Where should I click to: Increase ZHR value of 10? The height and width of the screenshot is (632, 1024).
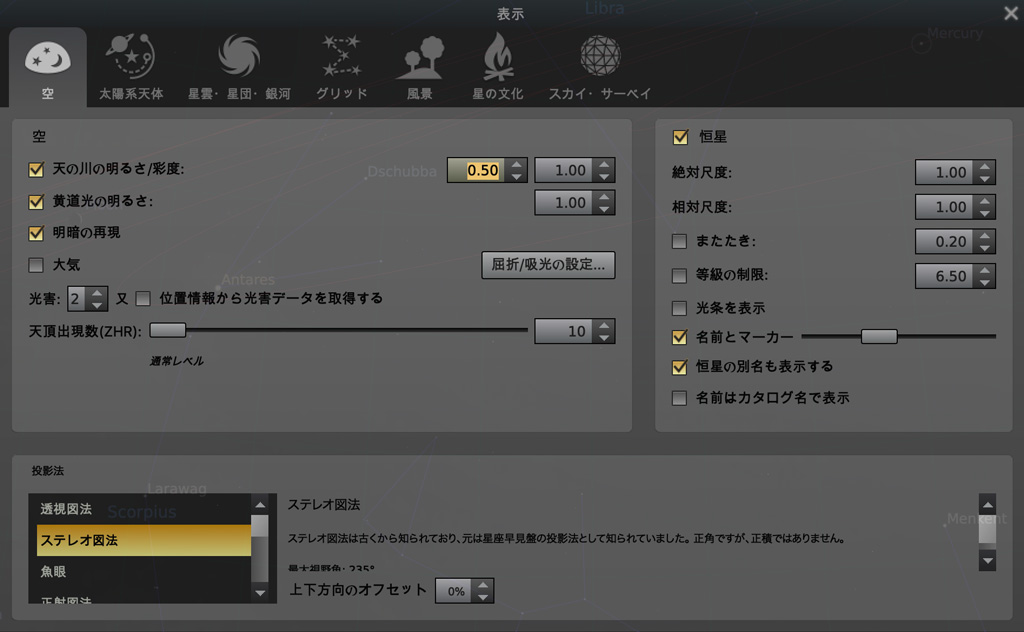click(604, 325)
